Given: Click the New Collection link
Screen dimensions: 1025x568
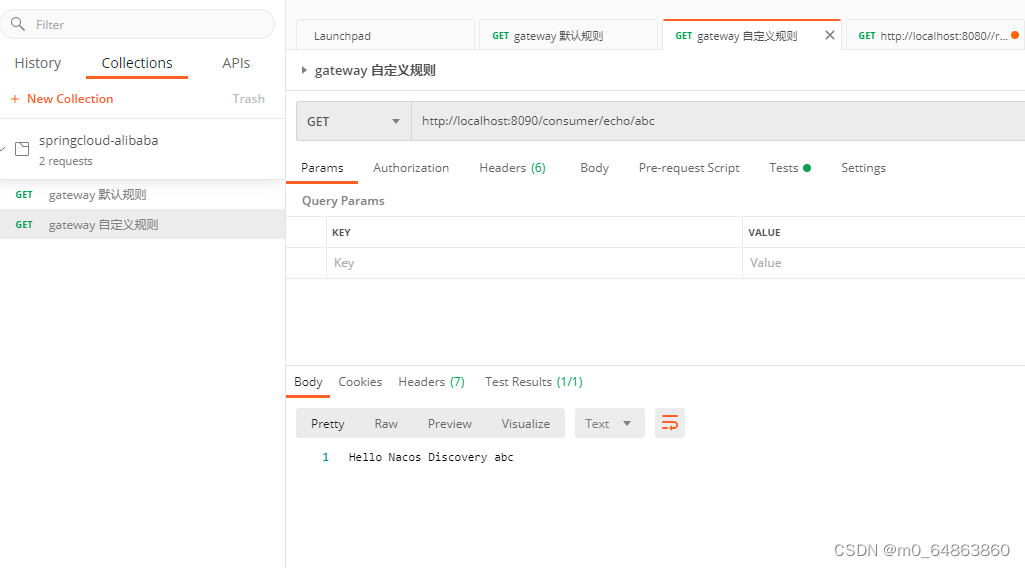Looking at the screenshot, I should click(70, 99).
